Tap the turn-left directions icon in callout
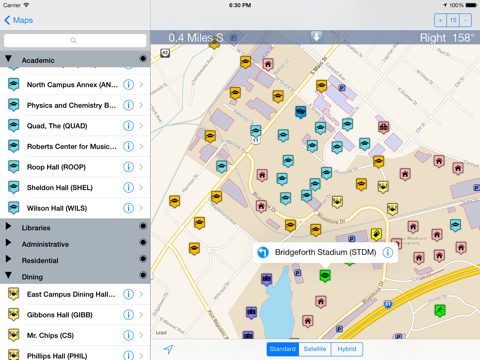The image size is (480, 360). tap(263, 252)
